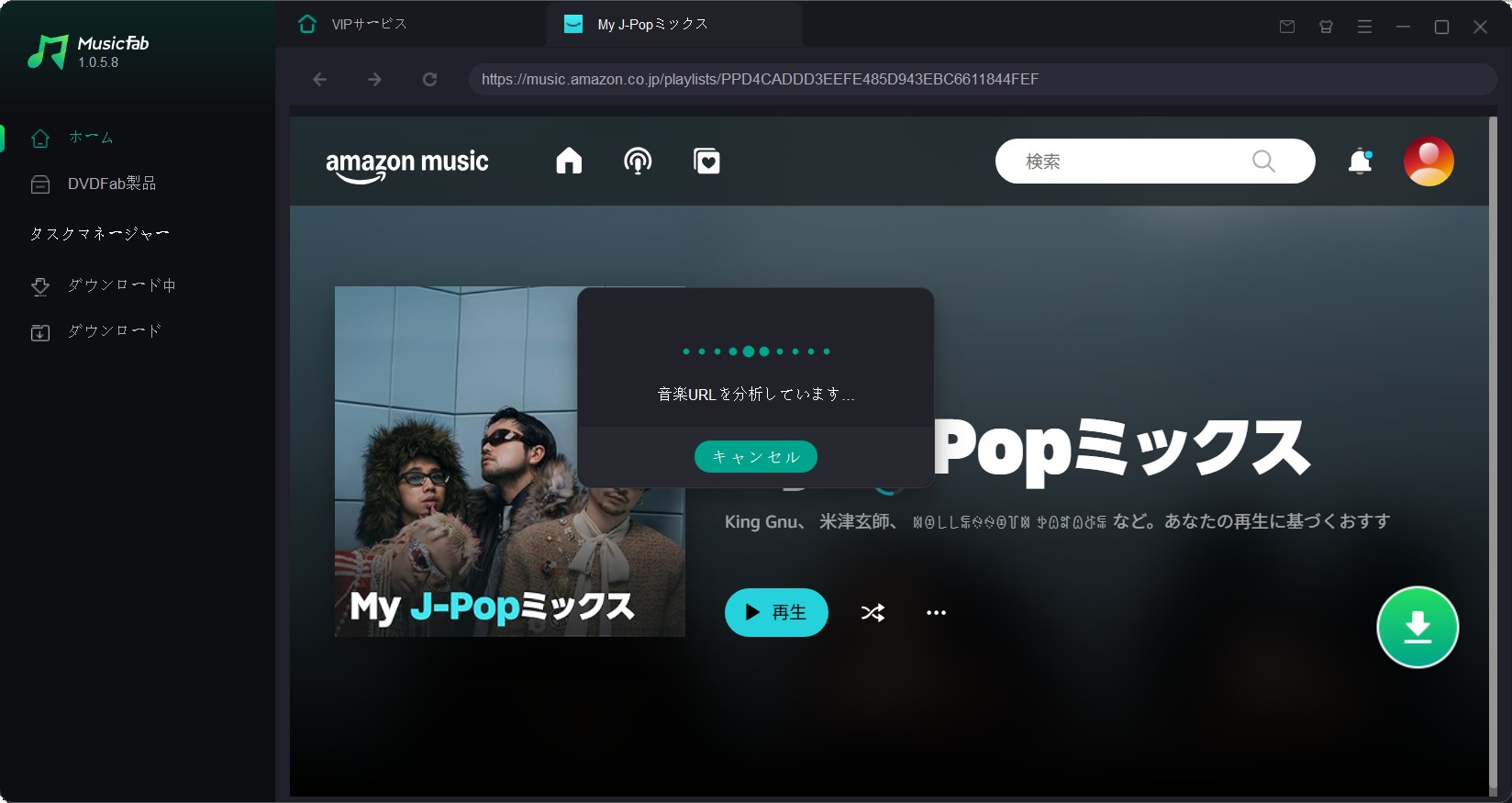The image size is (1512, 803).
Task: Start playback with 再生 button
Action: 776,612
